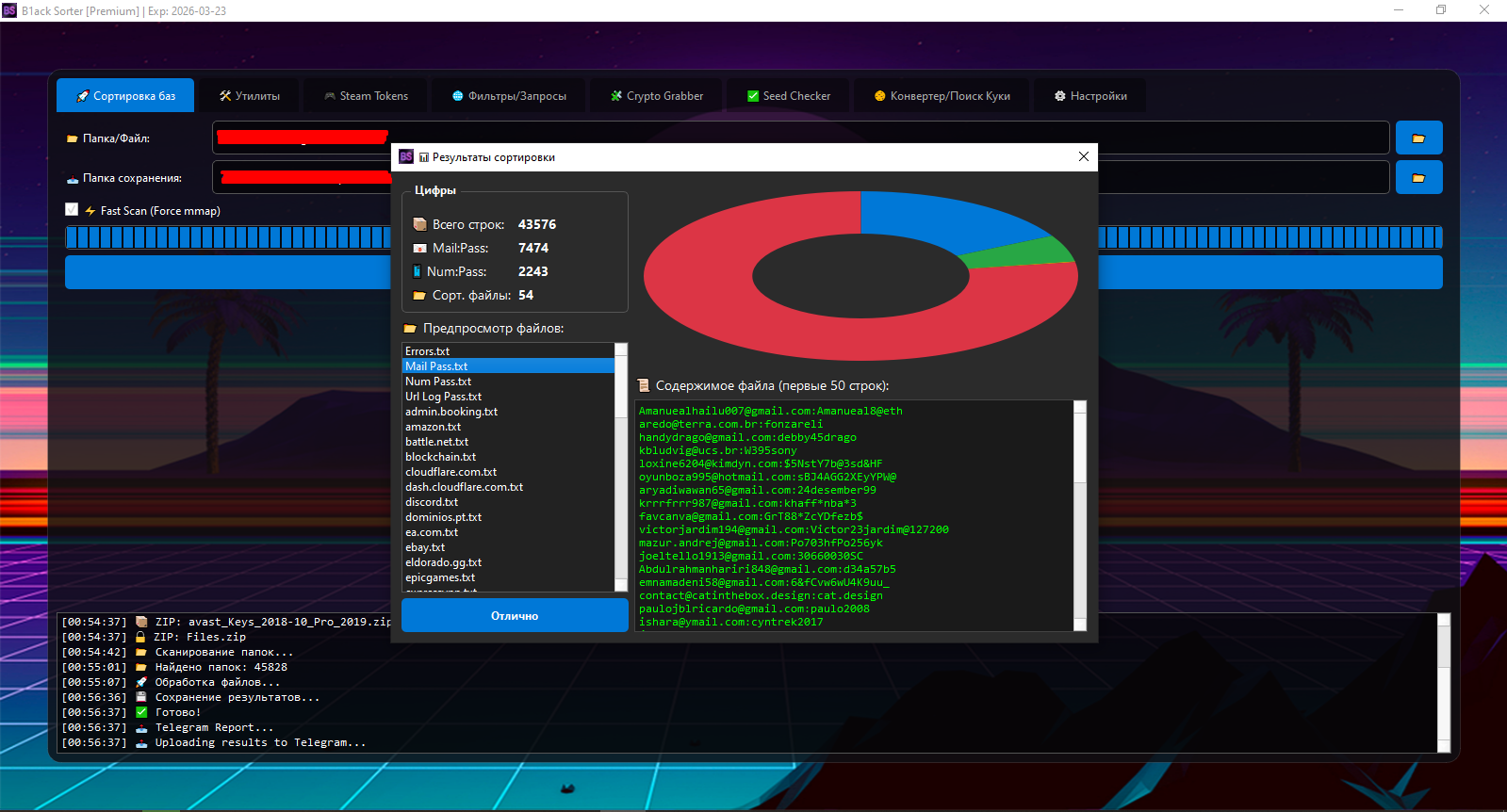Viewport: 1507px width, 812px height.
Task: Select Errors.txt in the file preview list
Action: click(428, 351)
